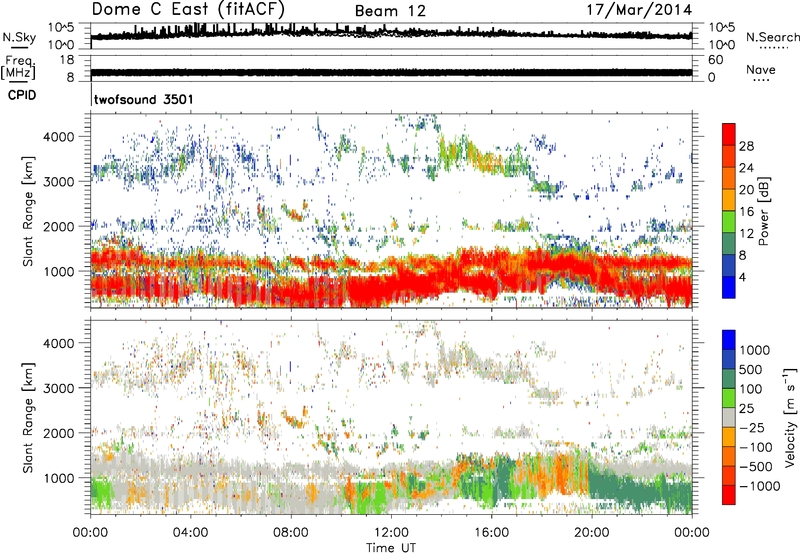800x554 pixels.
Task: Click the 'Nave' legend label
Action: (x=761, y=70)
